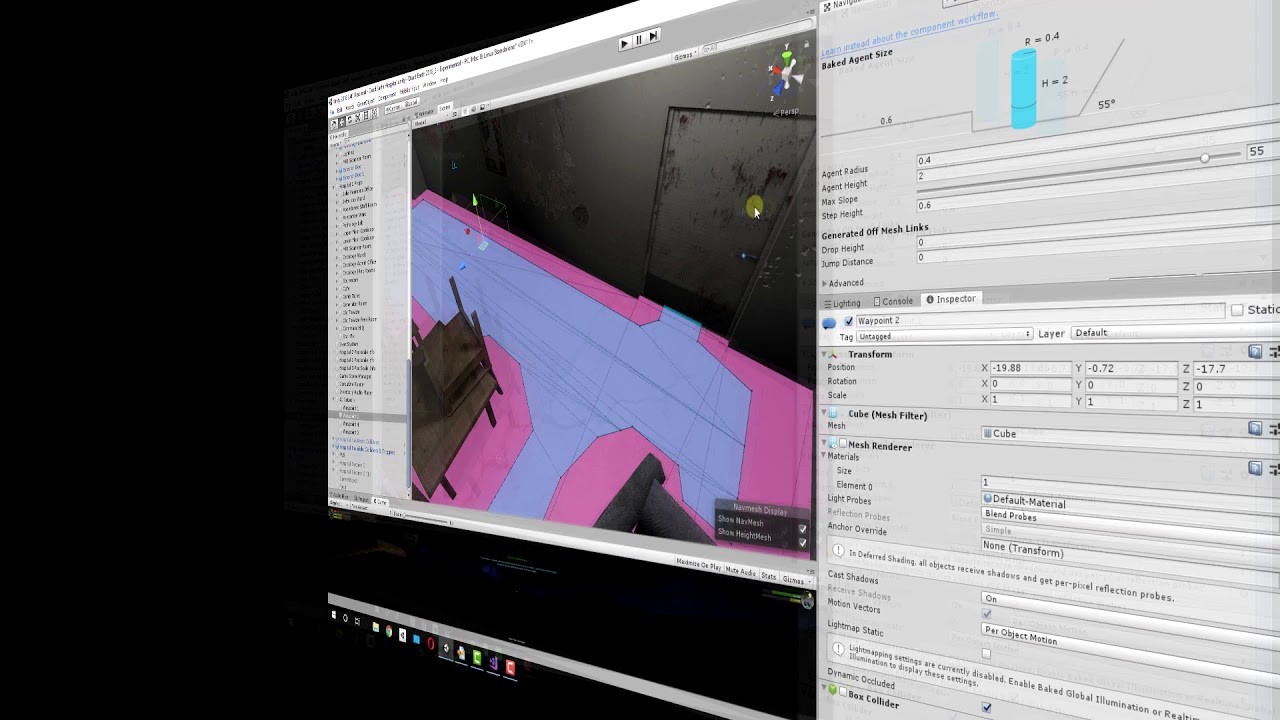The width and height of the screenshot is (1280, 720).
Task: Click the green Camtasia taskbar icon
Action: [477, 657]
